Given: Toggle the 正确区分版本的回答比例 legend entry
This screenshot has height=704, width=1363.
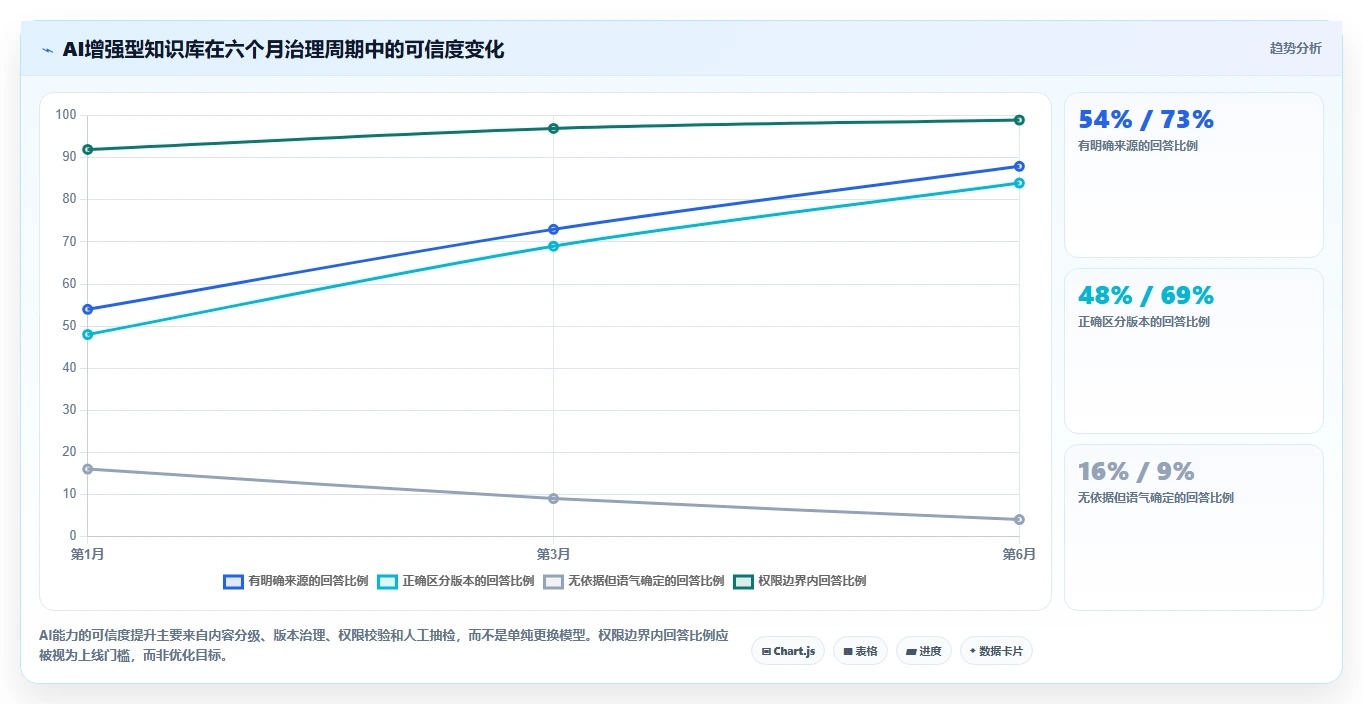Looking at the screenshot, I should (x=455, y=581).
